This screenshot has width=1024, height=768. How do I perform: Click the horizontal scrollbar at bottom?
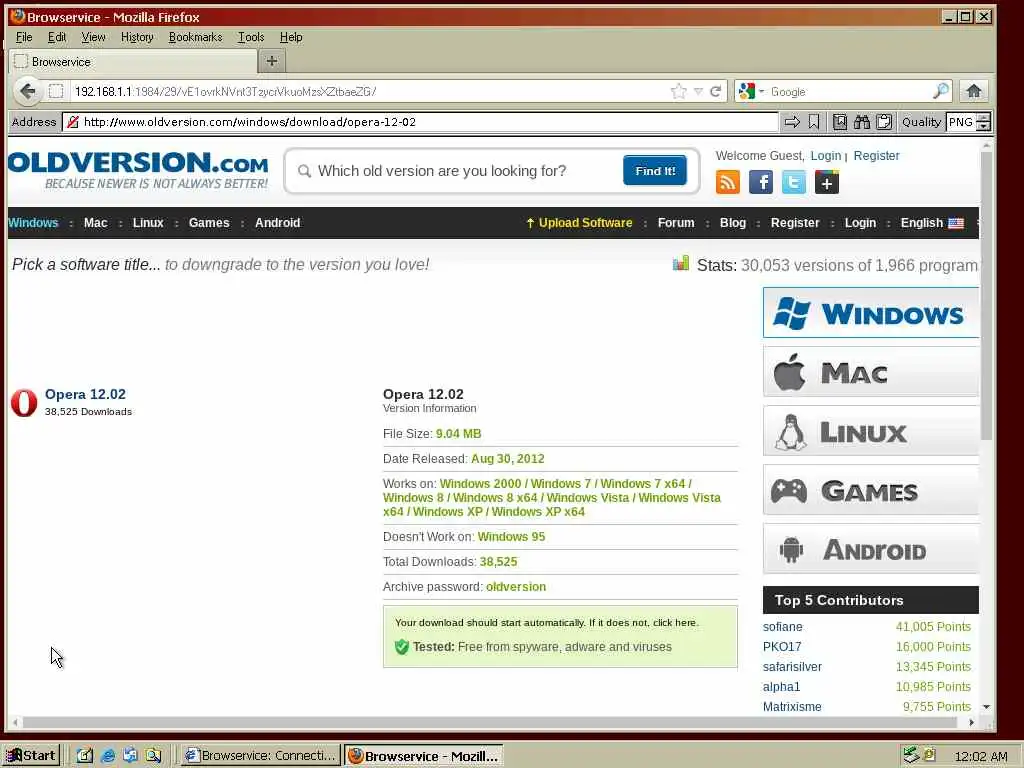point(492,722)
